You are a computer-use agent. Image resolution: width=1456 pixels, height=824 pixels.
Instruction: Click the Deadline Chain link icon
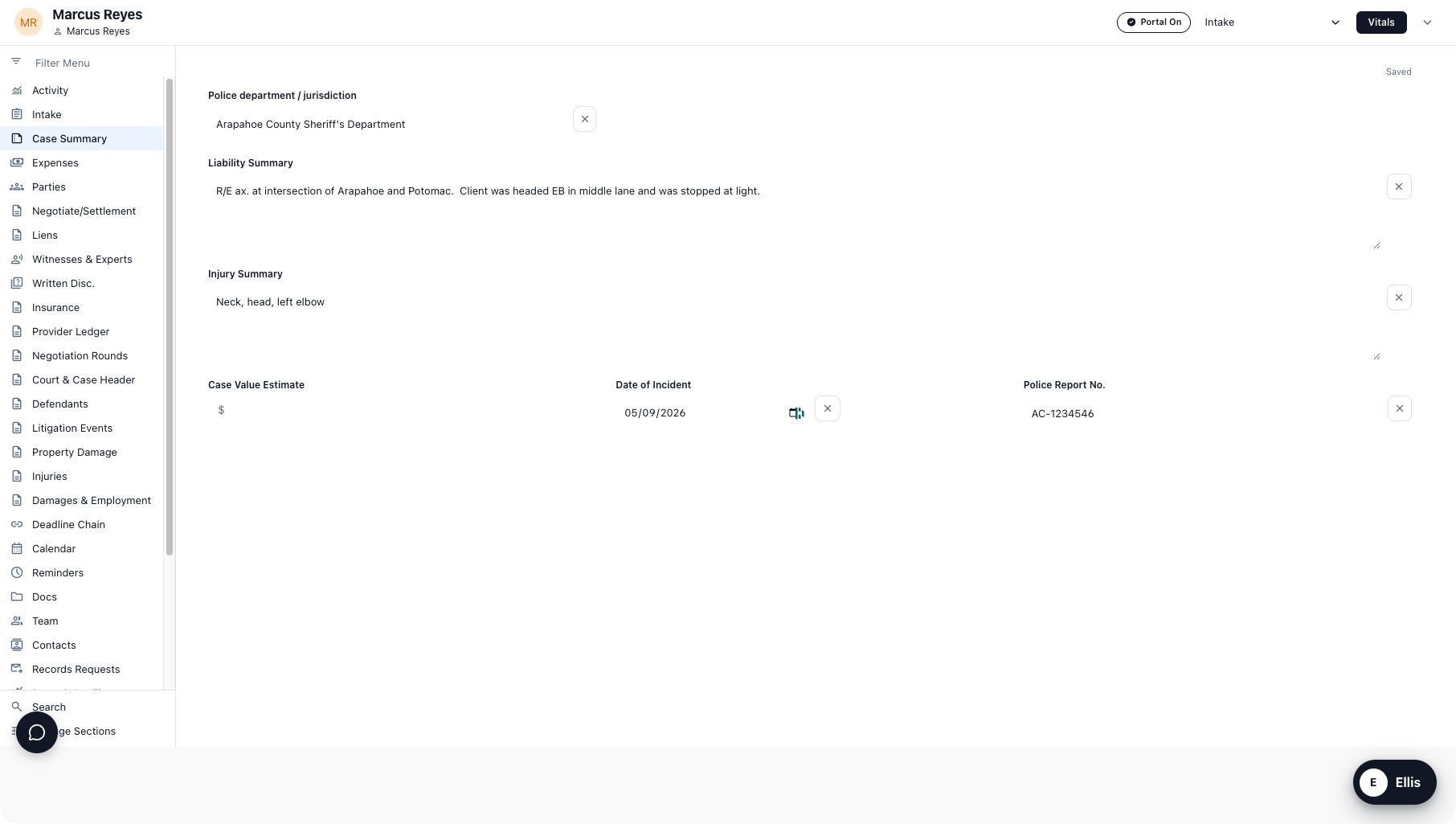point(17,525)
